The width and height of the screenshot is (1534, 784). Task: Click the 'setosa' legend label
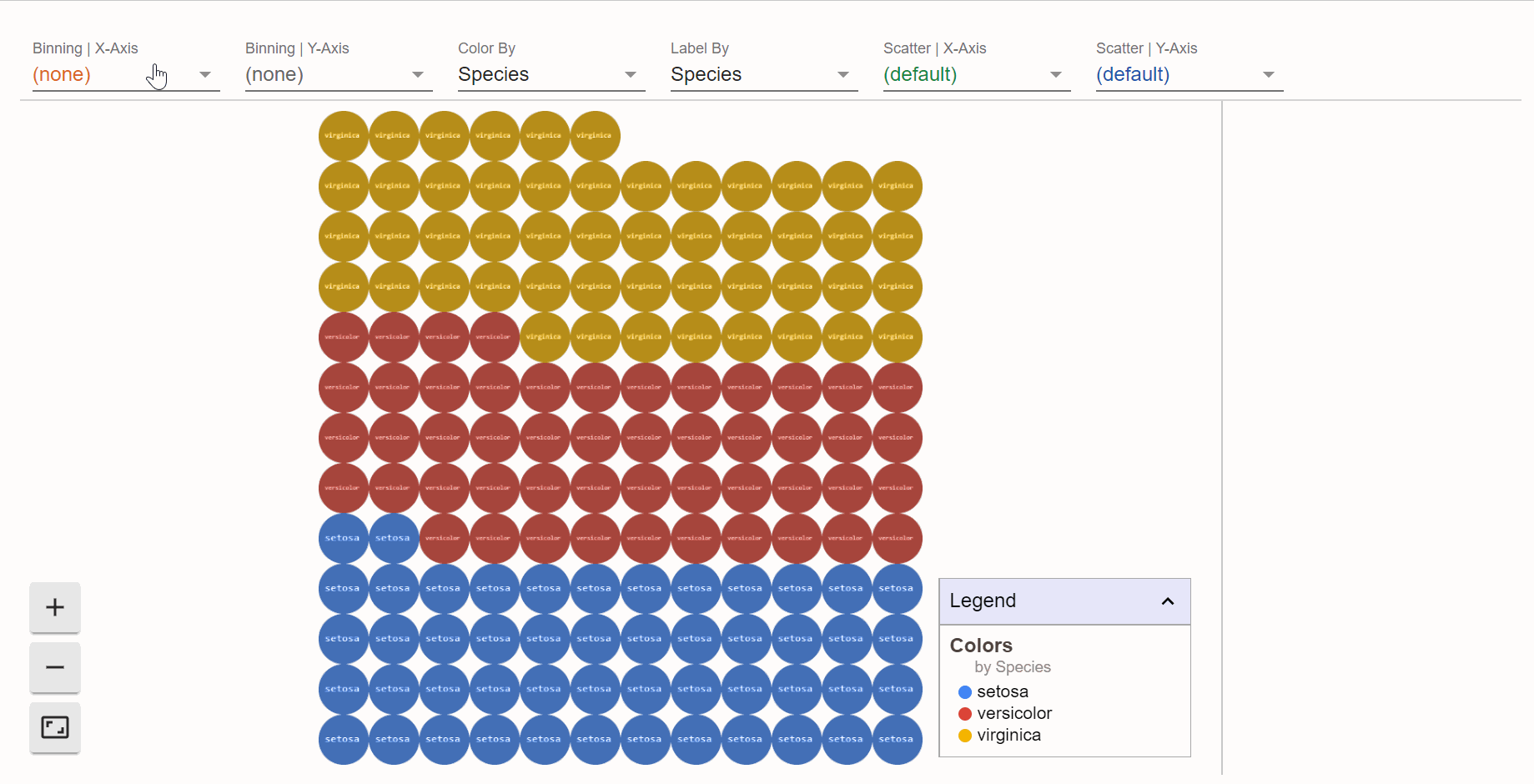(x=1003, y=691)
